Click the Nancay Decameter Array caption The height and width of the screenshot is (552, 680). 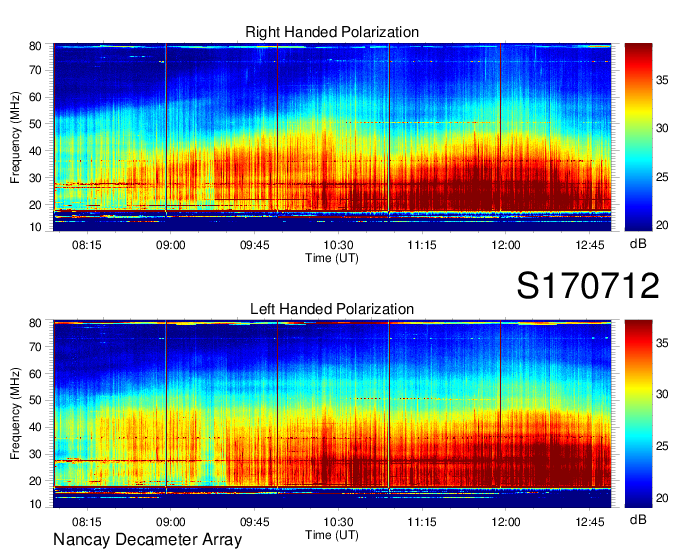tap(147, 540)
